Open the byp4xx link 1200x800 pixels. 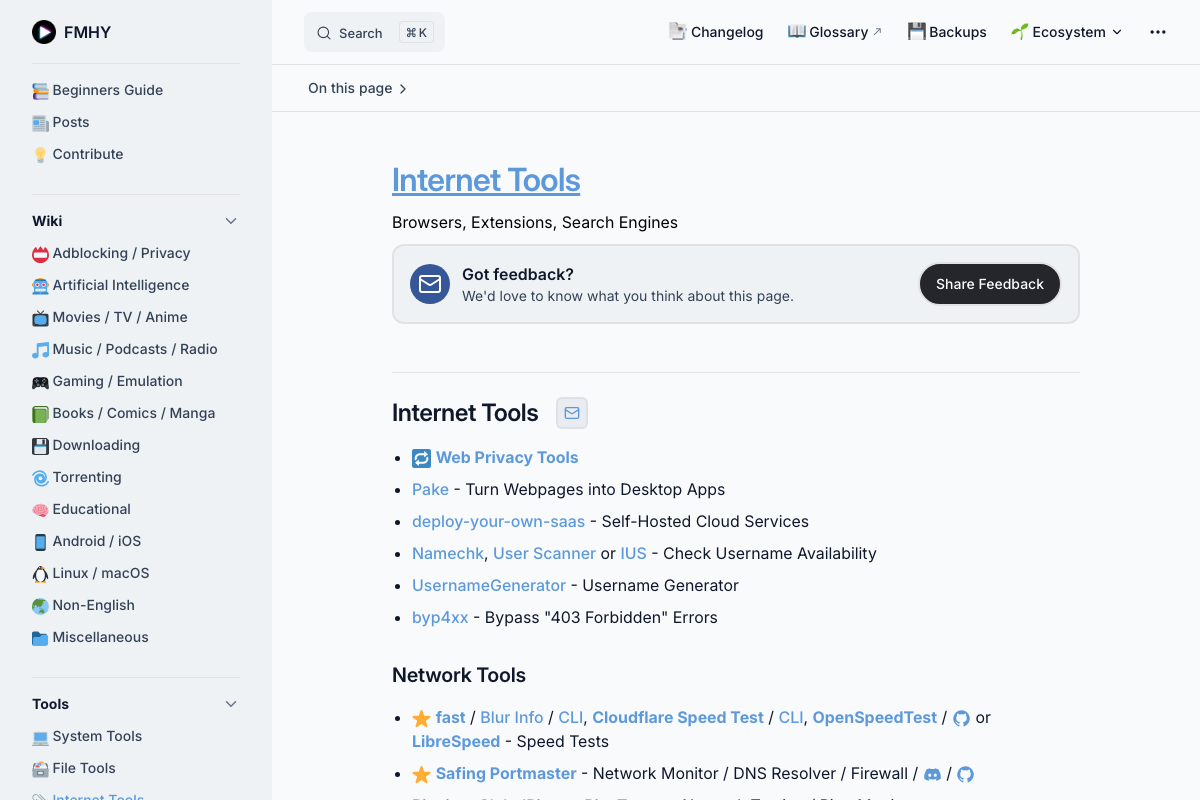point(440,617)
